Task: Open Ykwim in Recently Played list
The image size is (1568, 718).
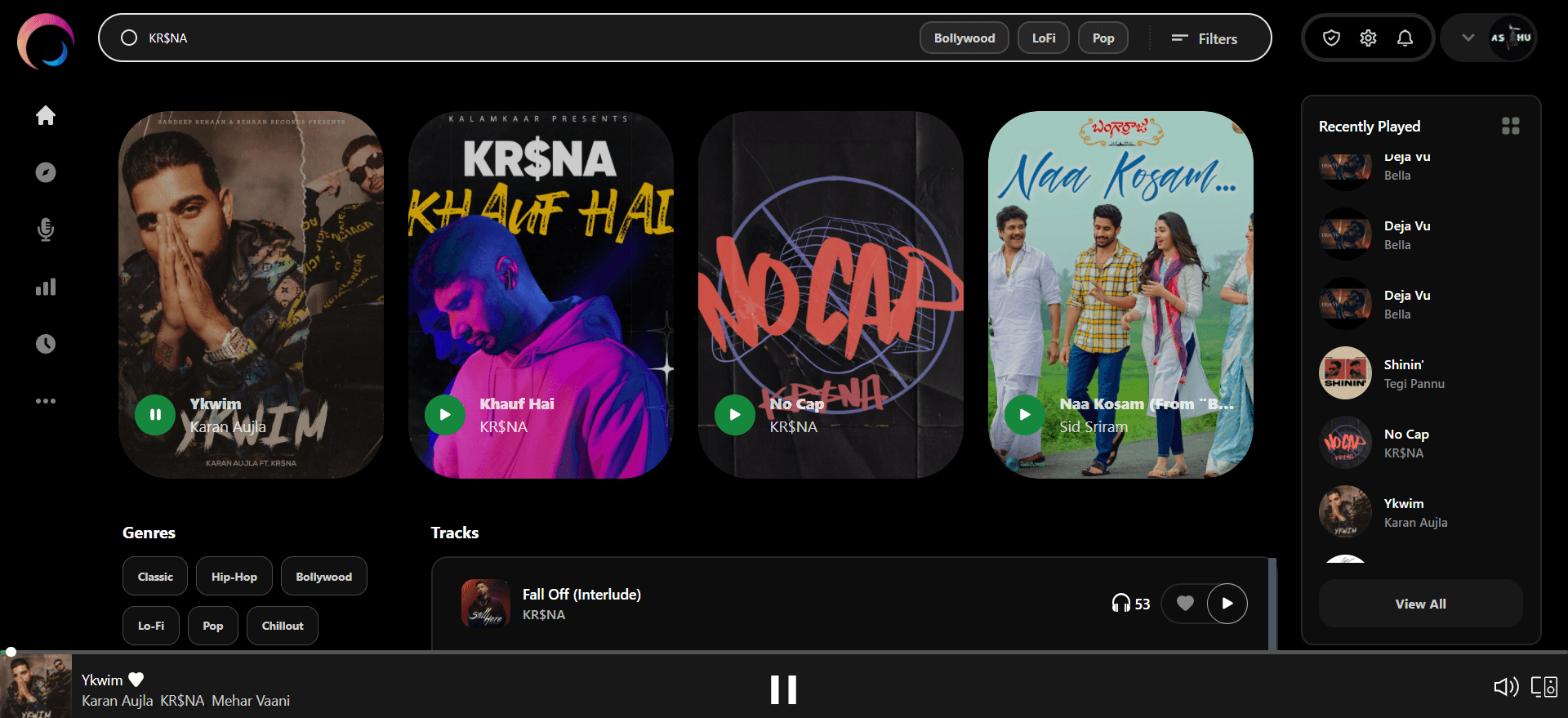Action: (1421, 512)
